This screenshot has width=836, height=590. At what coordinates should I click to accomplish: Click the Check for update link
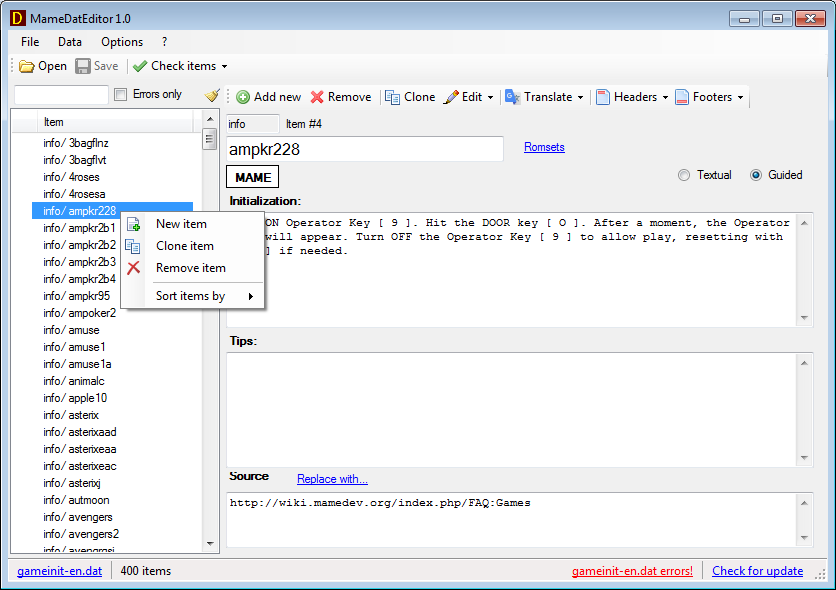click(757, 571)
